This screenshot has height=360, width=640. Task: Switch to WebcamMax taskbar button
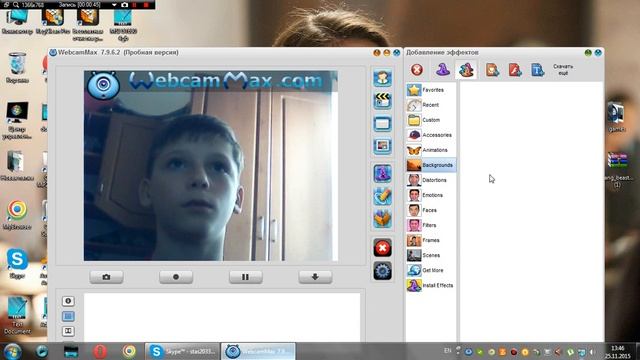[258, 351]
